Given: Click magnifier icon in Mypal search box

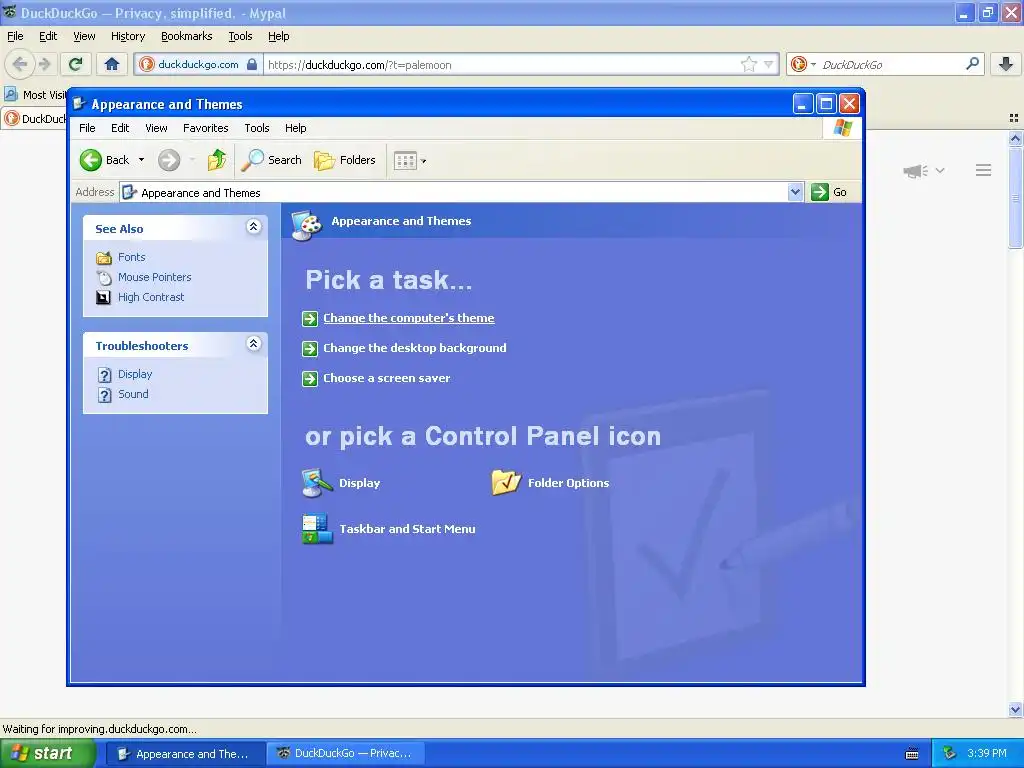Looking at the screenshot, I should pyautogui.click(x=972, y=64).
